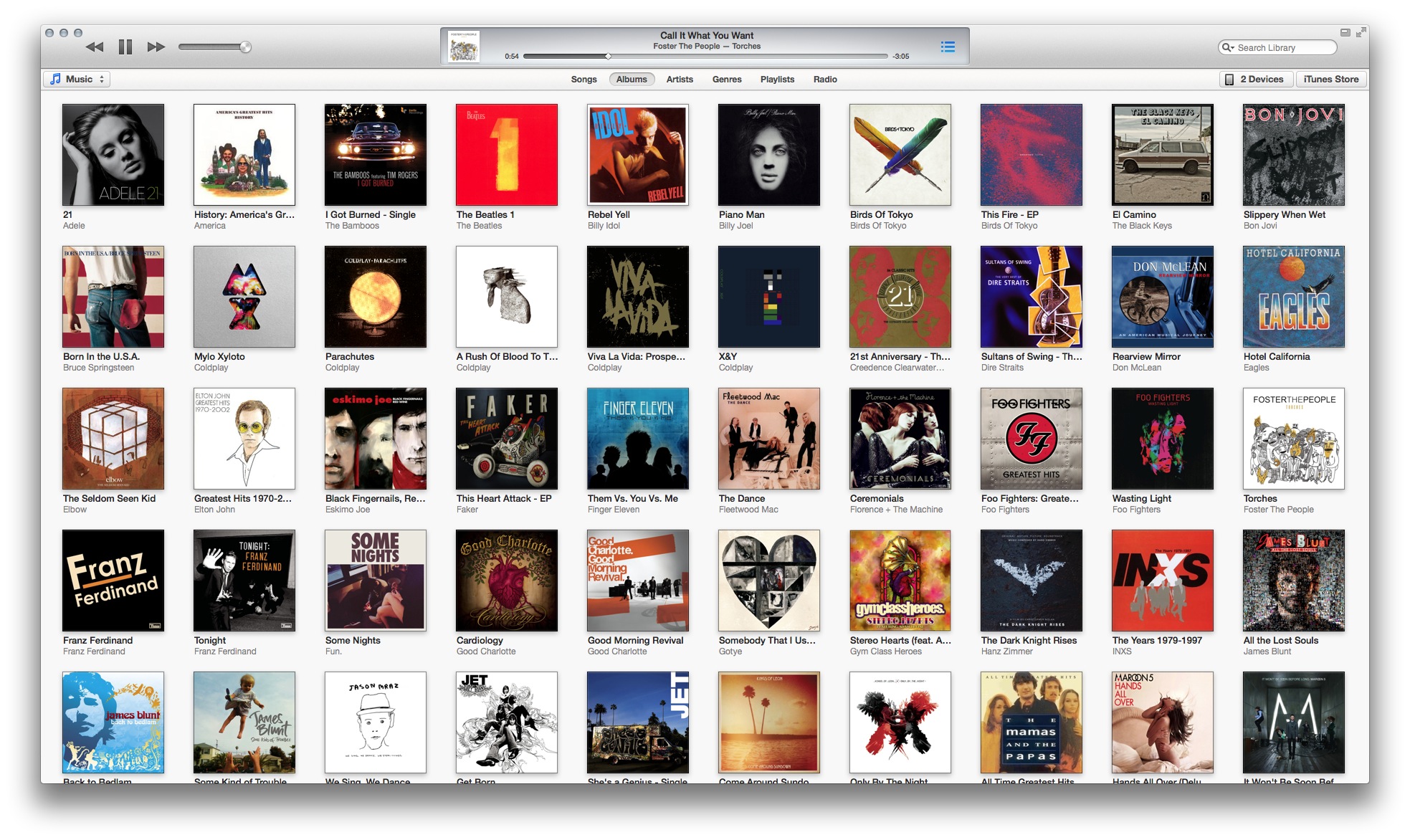
Task: Open Jason Mraz We Sing album cover
Action: 376,722
